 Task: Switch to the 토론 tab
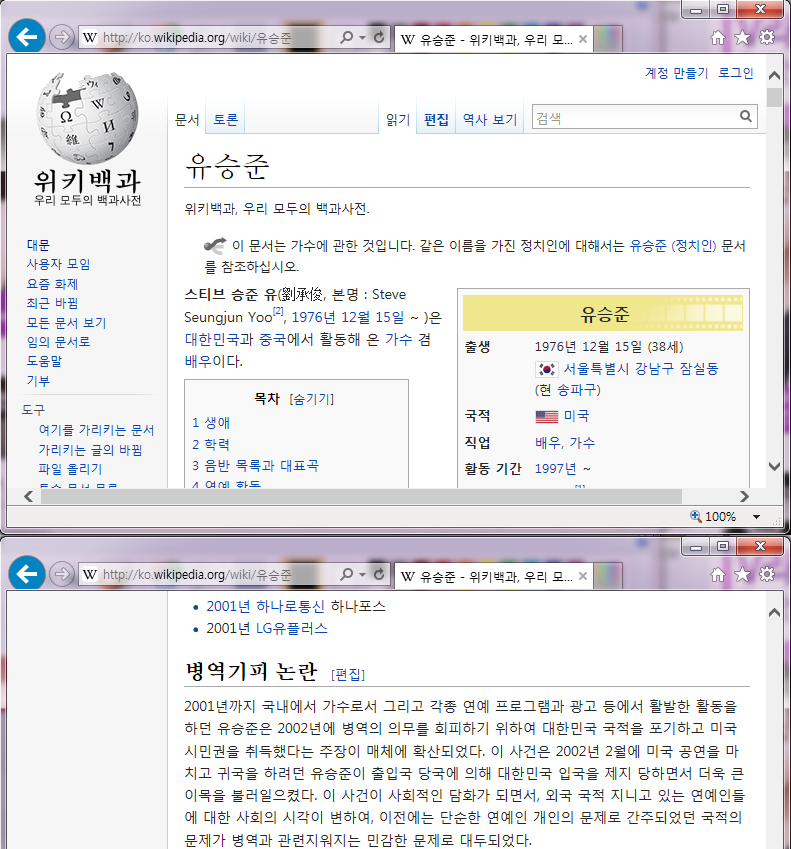pos(225,119)
